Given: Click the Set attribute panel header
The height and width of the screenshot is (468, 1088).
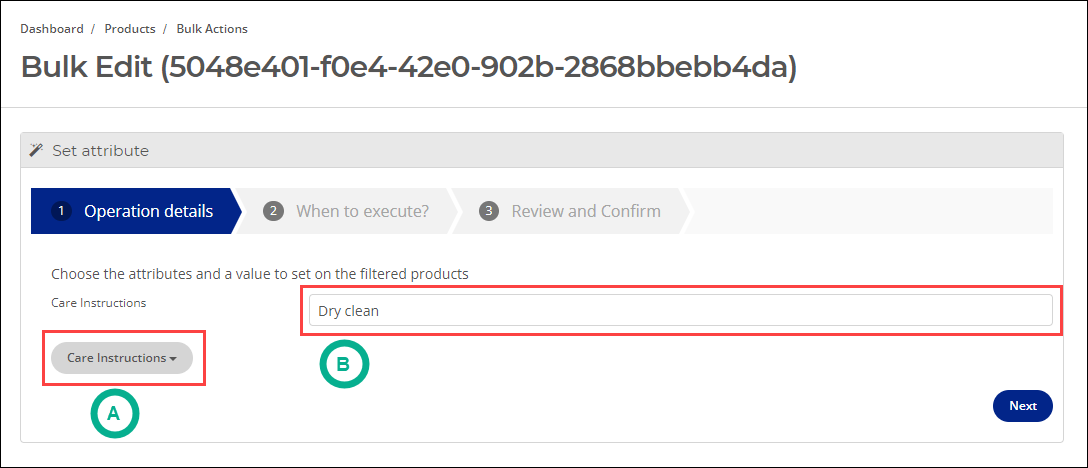Looking at the screenshot, I should pos(542,151).
